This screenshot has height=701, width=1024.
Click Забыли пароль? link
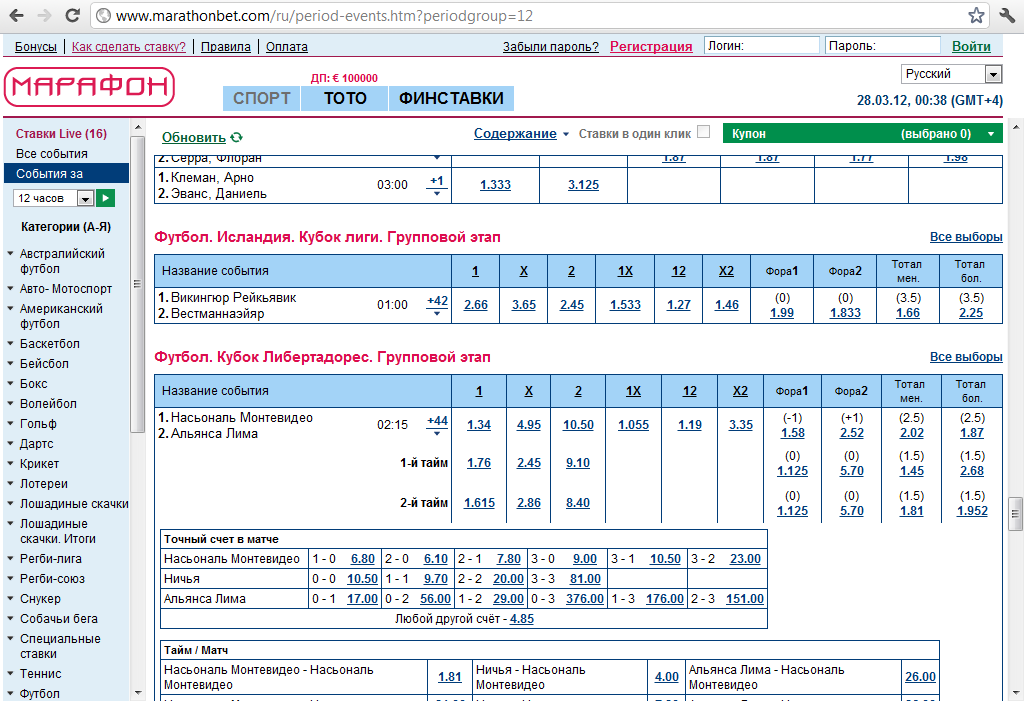click(x=551, y=46)
